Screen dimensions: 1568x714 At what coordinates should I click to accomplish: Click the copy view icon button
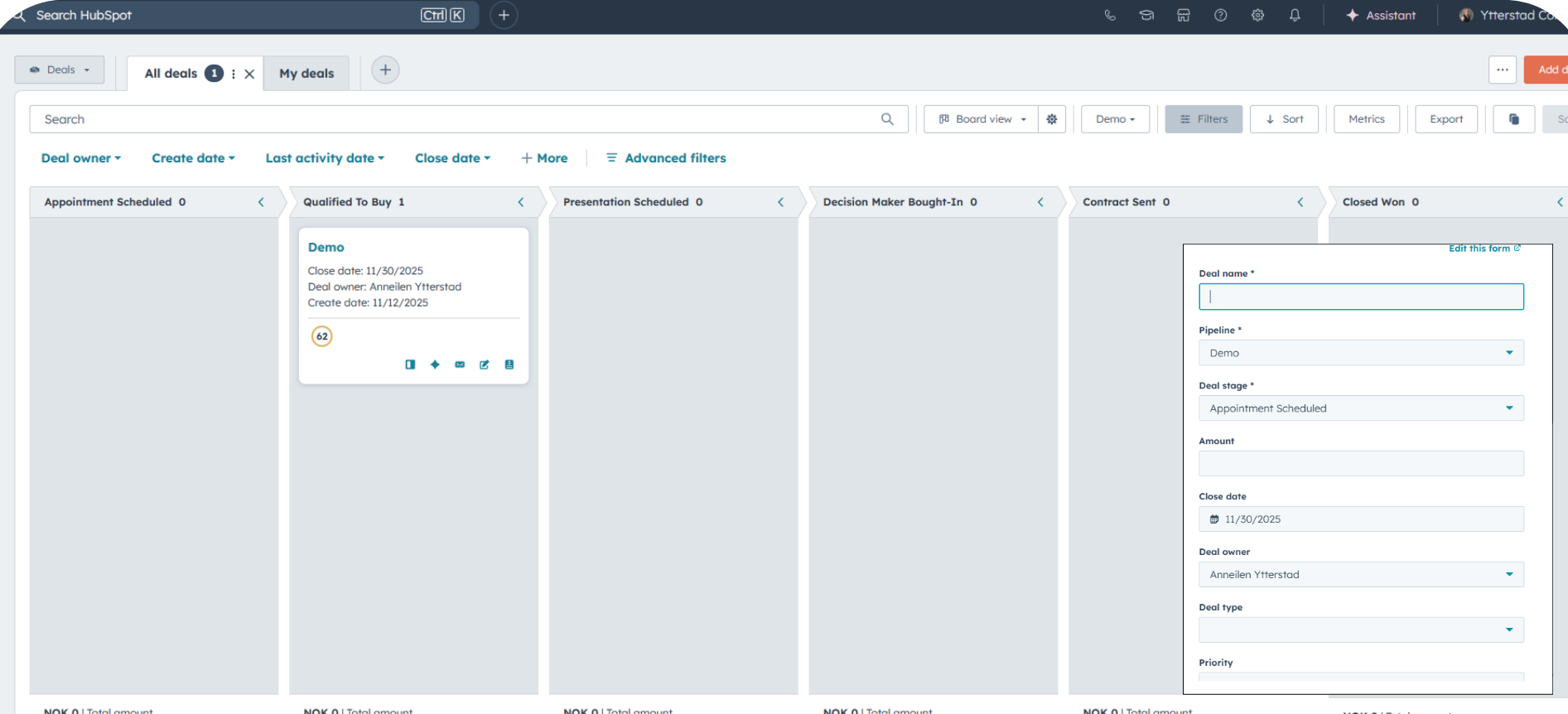point(1514,119)
